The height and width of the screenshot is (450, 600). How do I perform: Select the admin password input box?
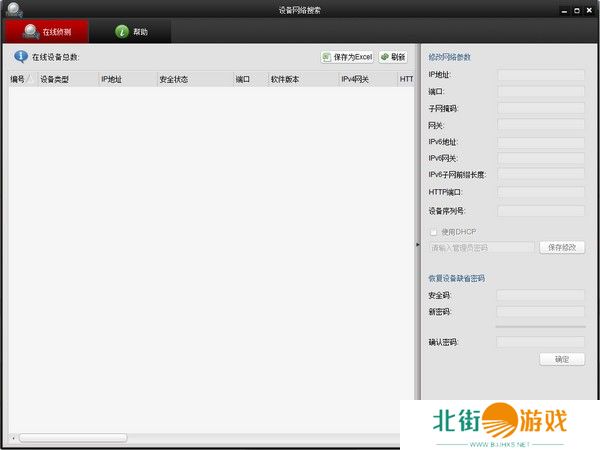click(482, 247)
